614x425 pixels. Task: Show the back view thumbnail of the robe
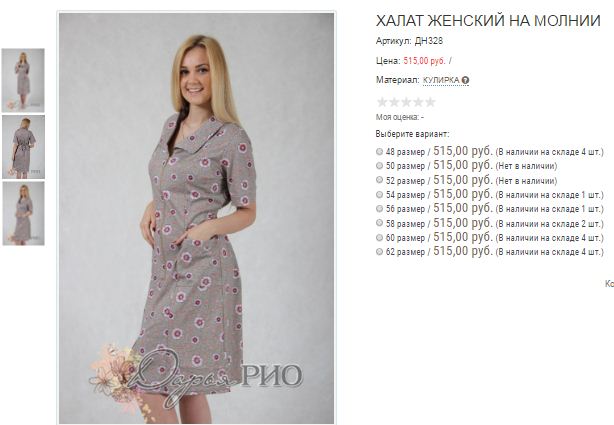click(x=23, y=147)
